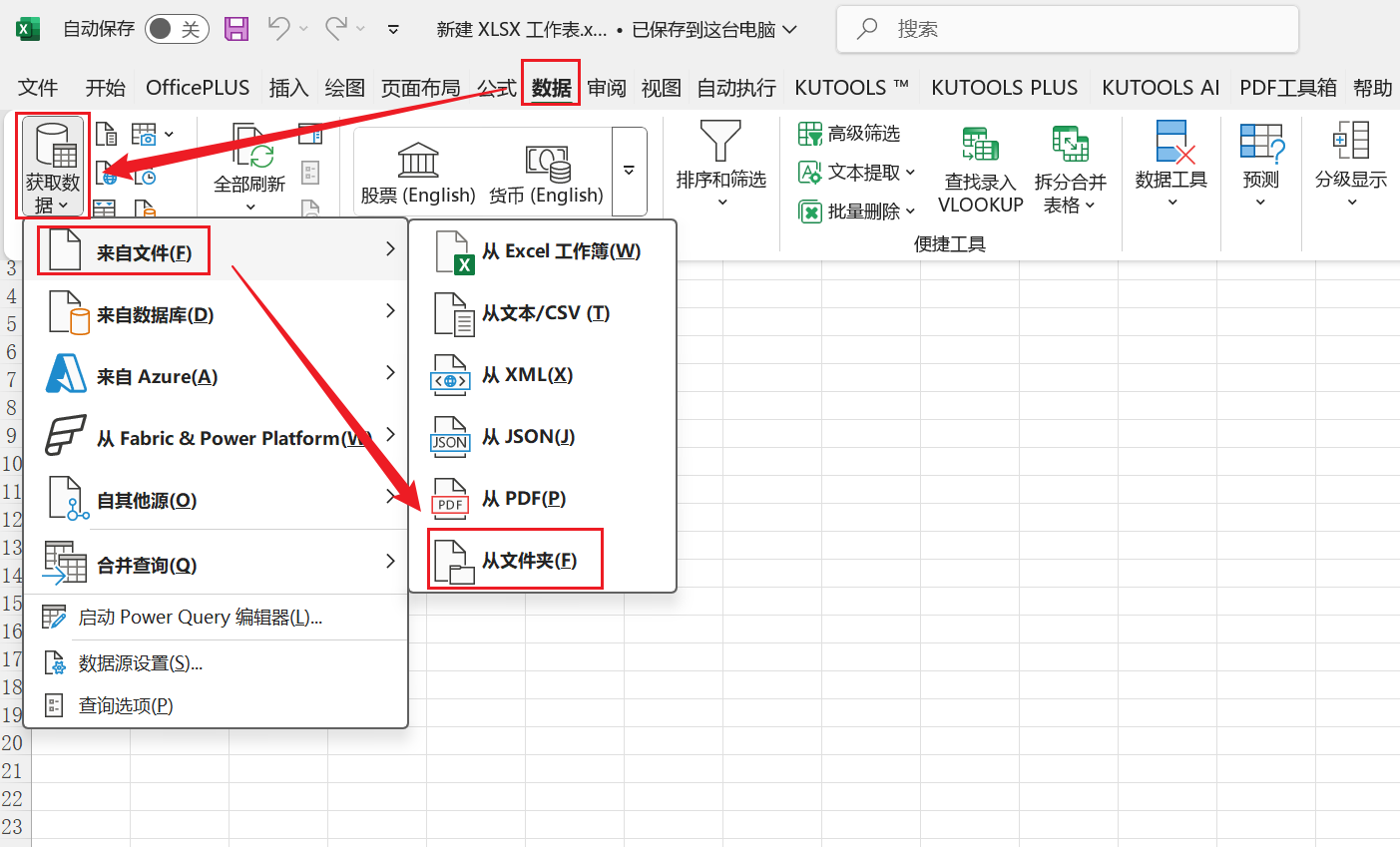Toggle 自动保存 on
The width and height of the screenshot is (1400, 847).
(177, 29)
